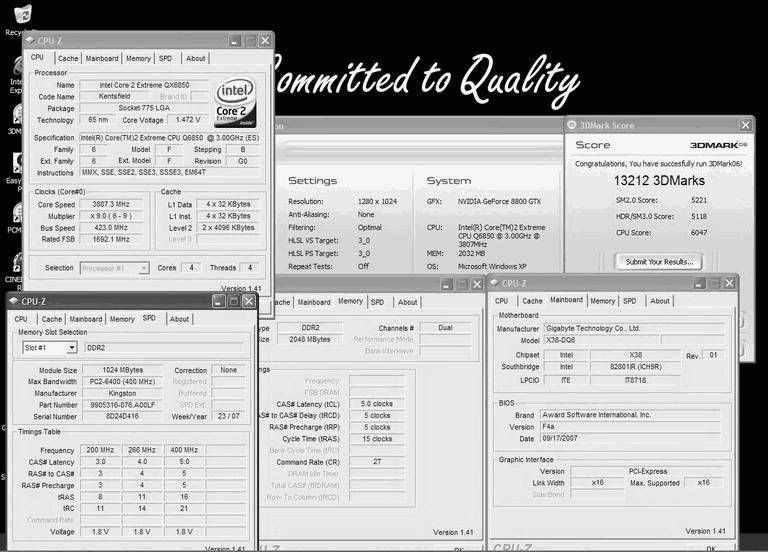Open Memory tab in CPU-Z processor window

pos(138,58)
